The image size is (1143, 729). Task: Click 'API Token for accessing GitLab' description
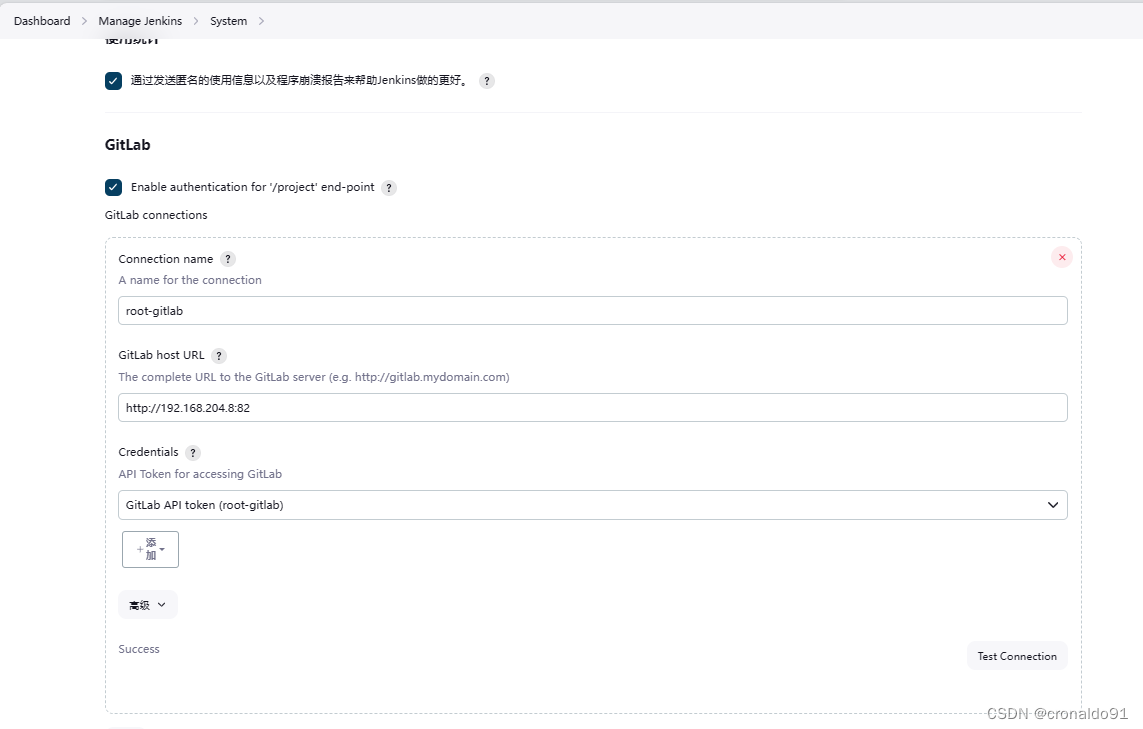click(x=200, y=474)
